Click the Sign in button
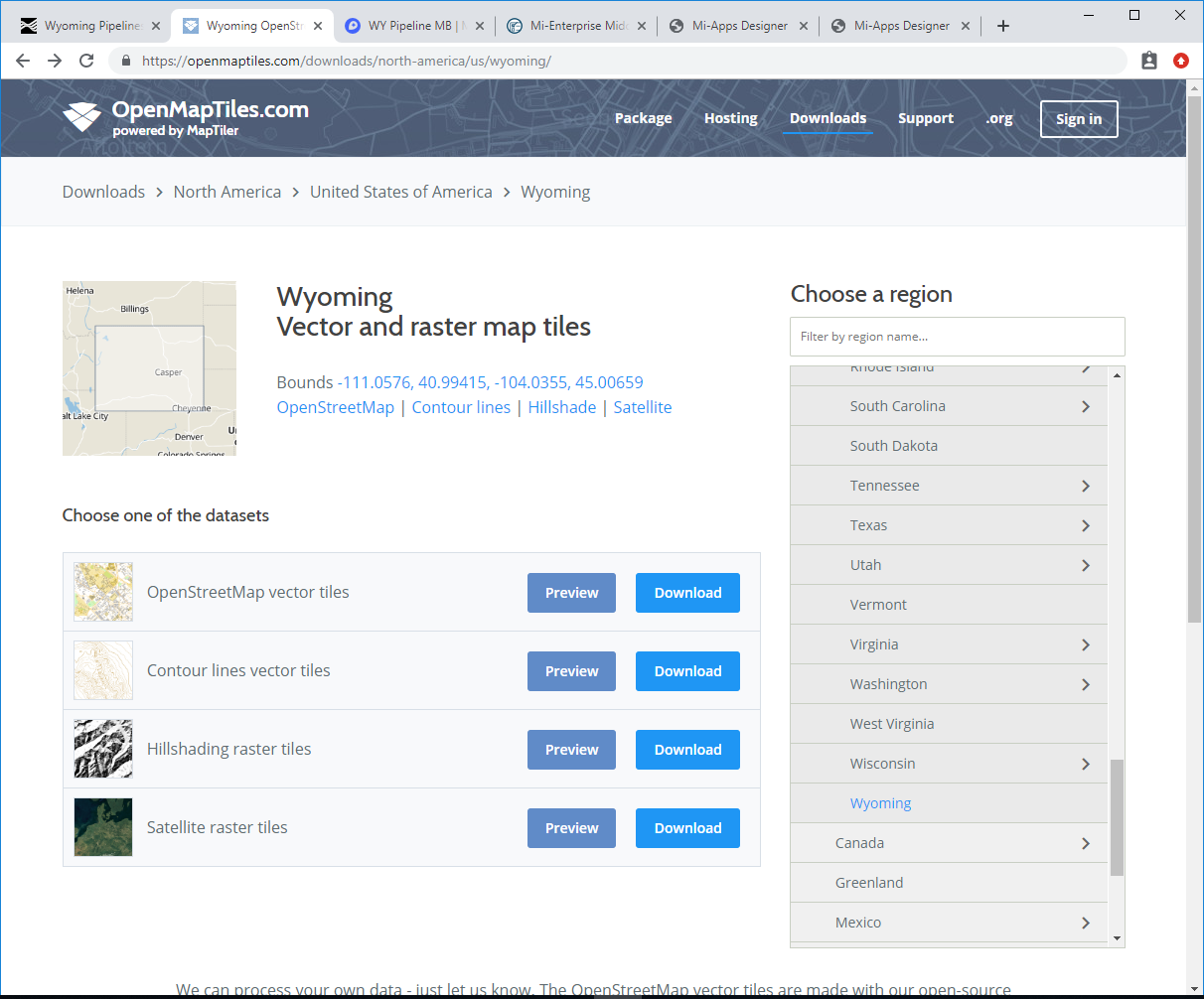The image size is (1204, 999). pyautogui.click(x=1079, y=119)
